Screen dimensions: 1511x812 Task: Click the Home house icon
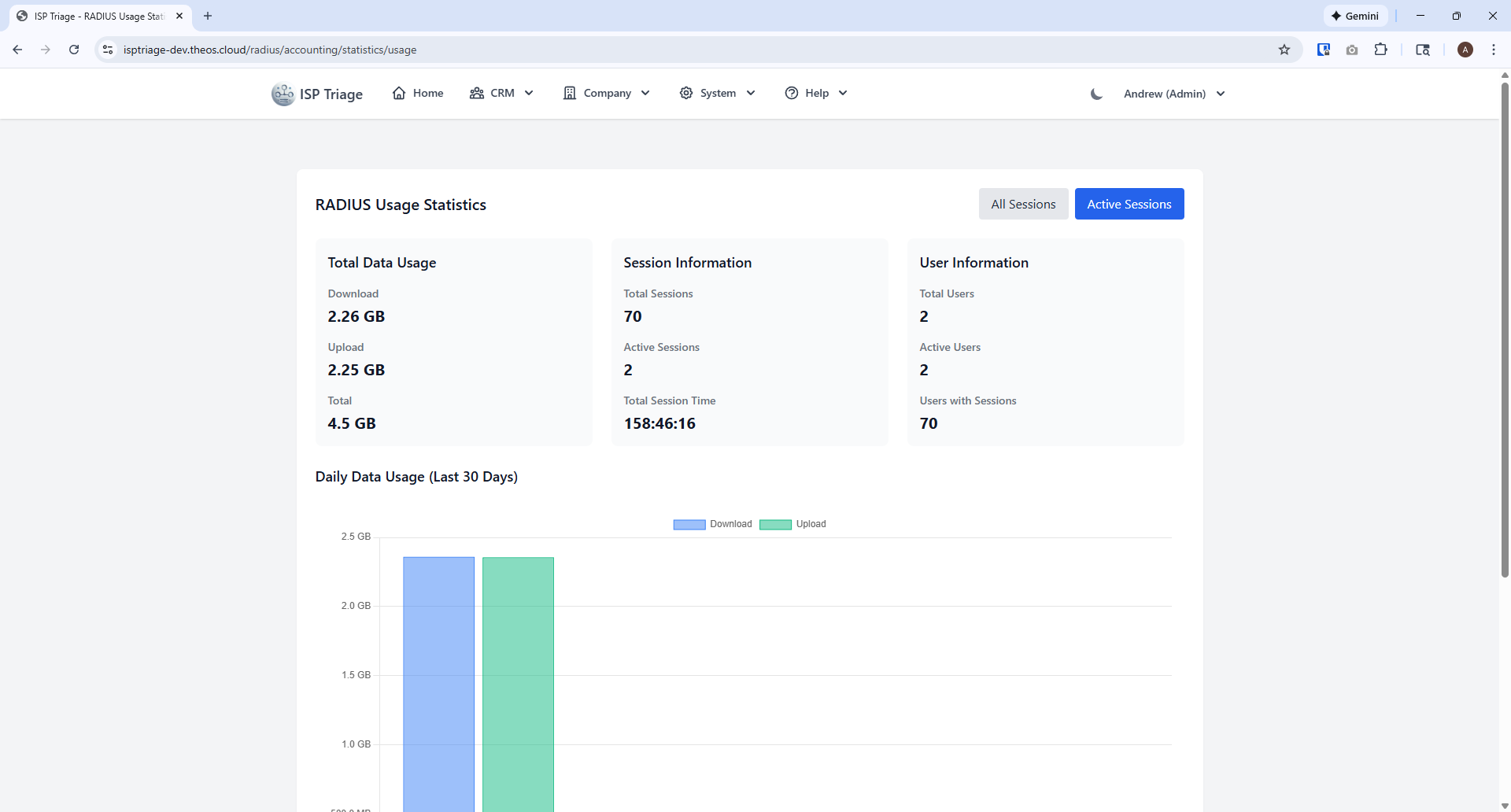[399, 93]
